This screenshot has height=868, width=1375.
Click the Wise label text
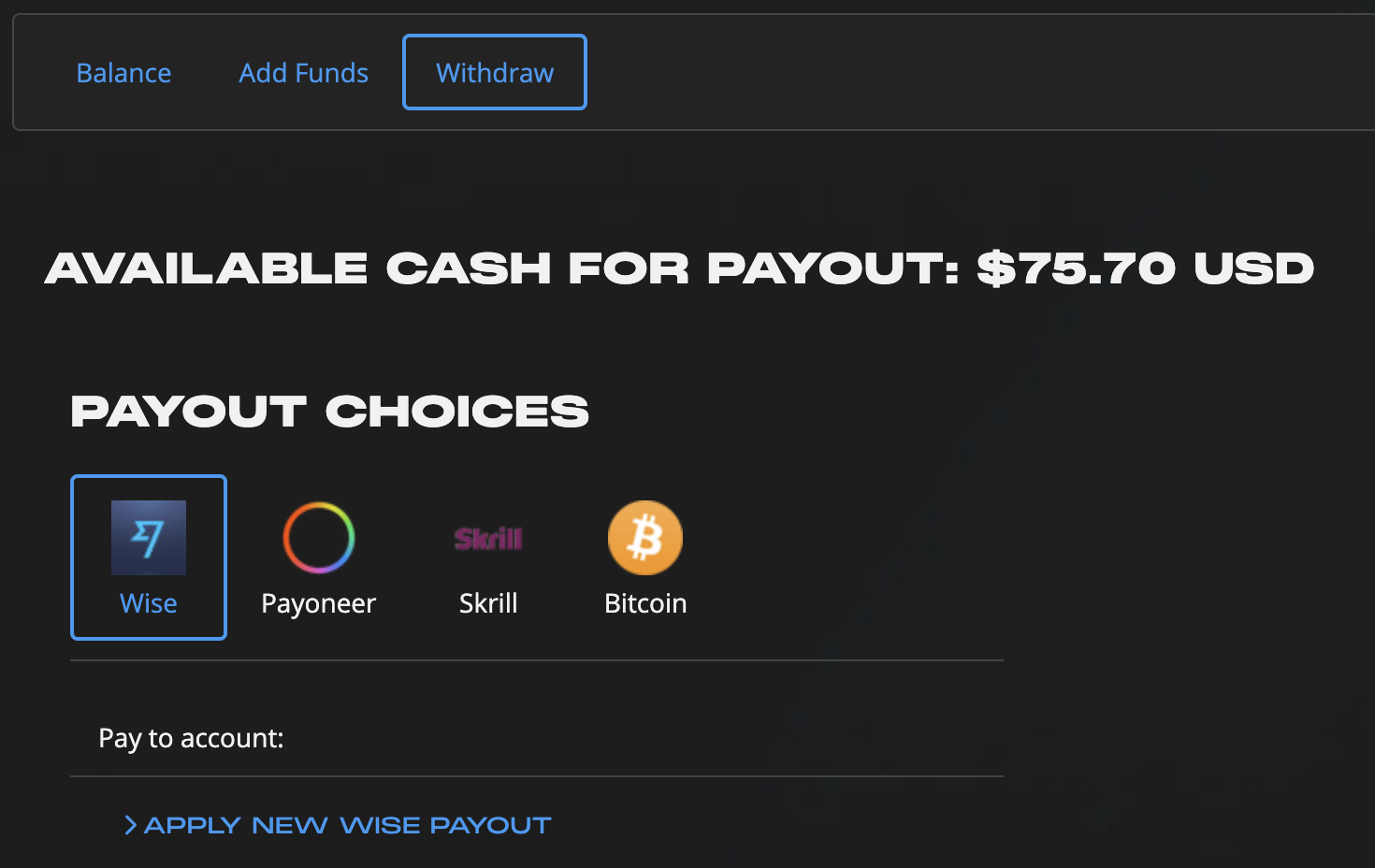(x=148, y=603)
